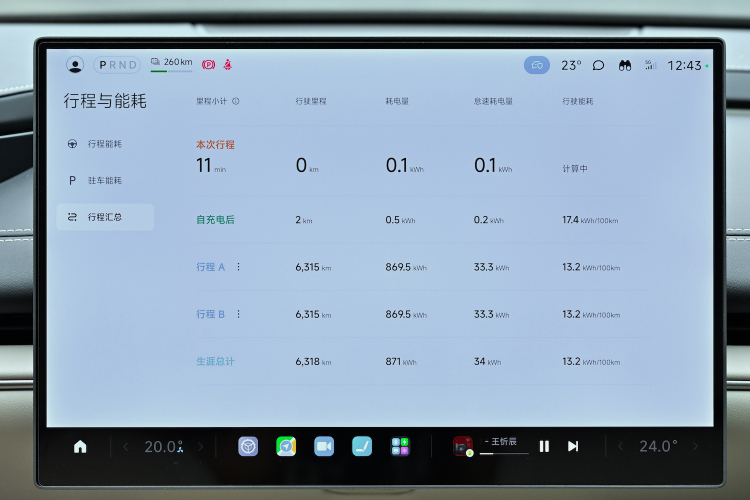Tap the PRND gear selector indicator
750x500 pixels.
pos(117,65)
